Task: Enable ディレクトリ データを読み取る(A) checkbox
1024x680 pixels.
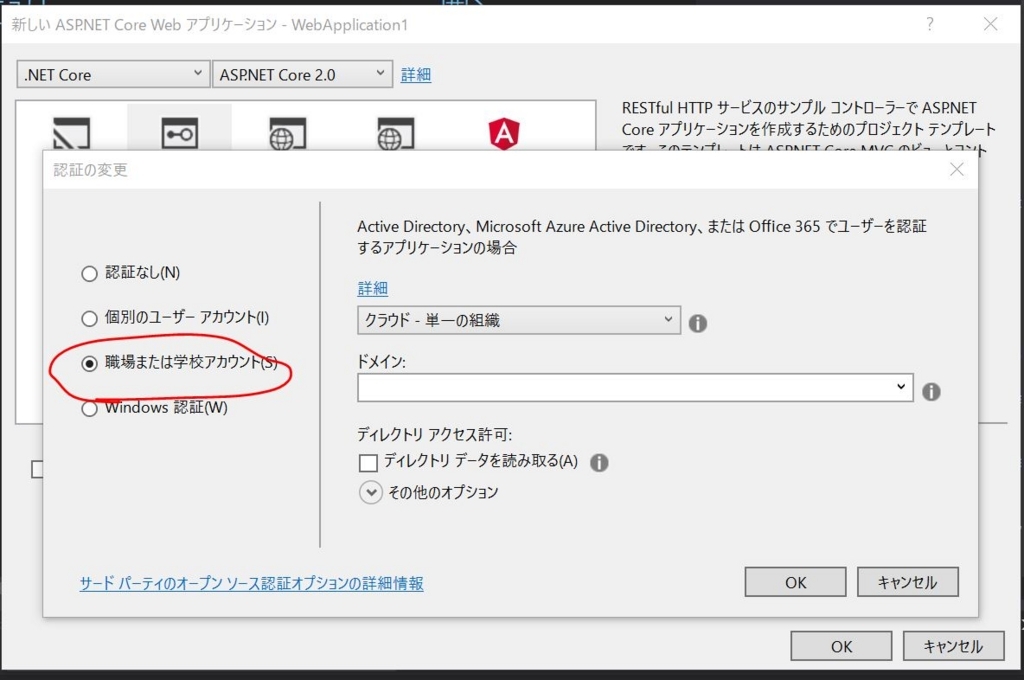Action: coord(368,462)
